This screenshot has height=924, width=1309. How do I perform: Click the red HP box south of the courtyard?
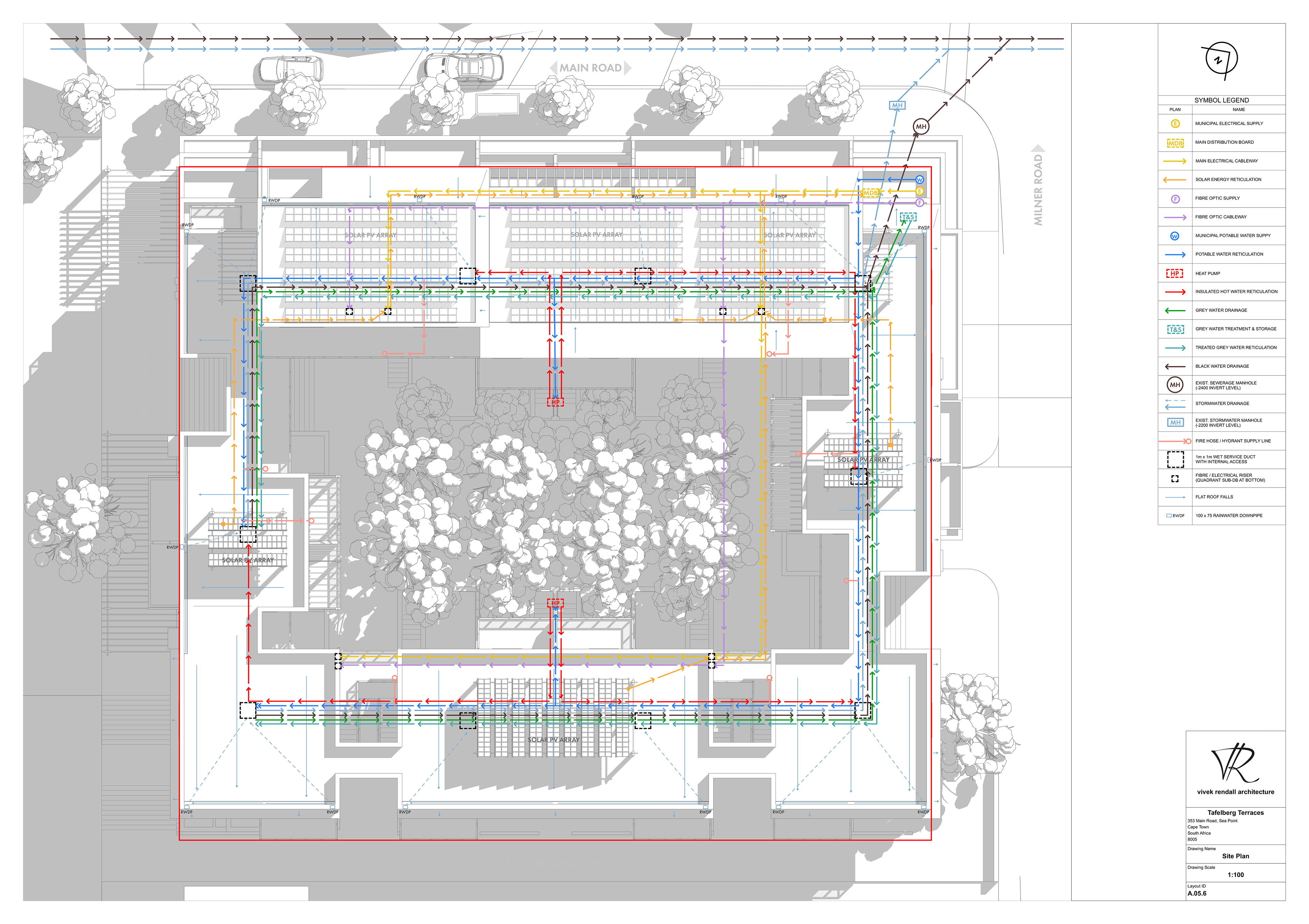tap(555, 603)
